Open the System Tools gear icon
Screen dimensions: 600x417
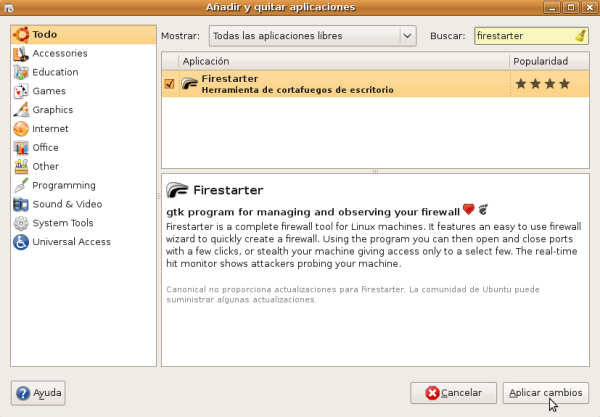pyautogui.click(x=20, y=223)
